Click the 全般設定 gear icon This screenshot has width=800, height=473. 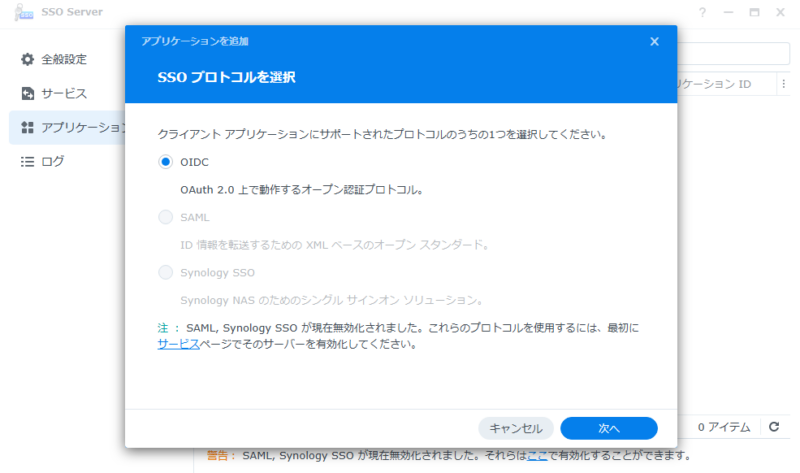coord(27,59)
